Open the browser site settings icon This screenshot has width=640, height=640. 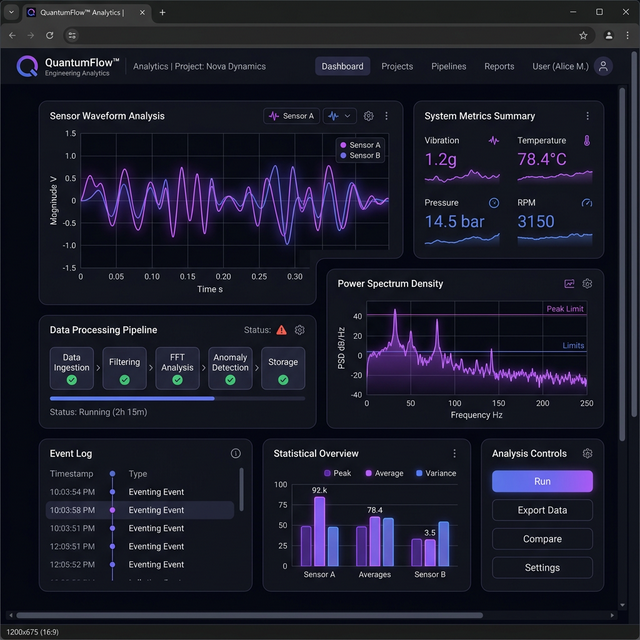pyautogui.click(x=72, y=36)
